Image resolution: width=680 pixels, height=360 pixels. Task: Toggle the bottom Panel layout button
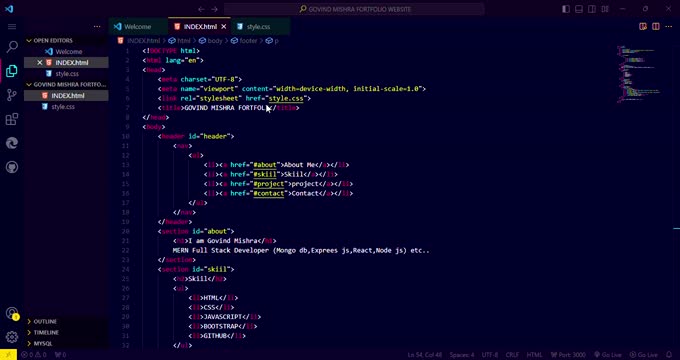click(579, 9)
